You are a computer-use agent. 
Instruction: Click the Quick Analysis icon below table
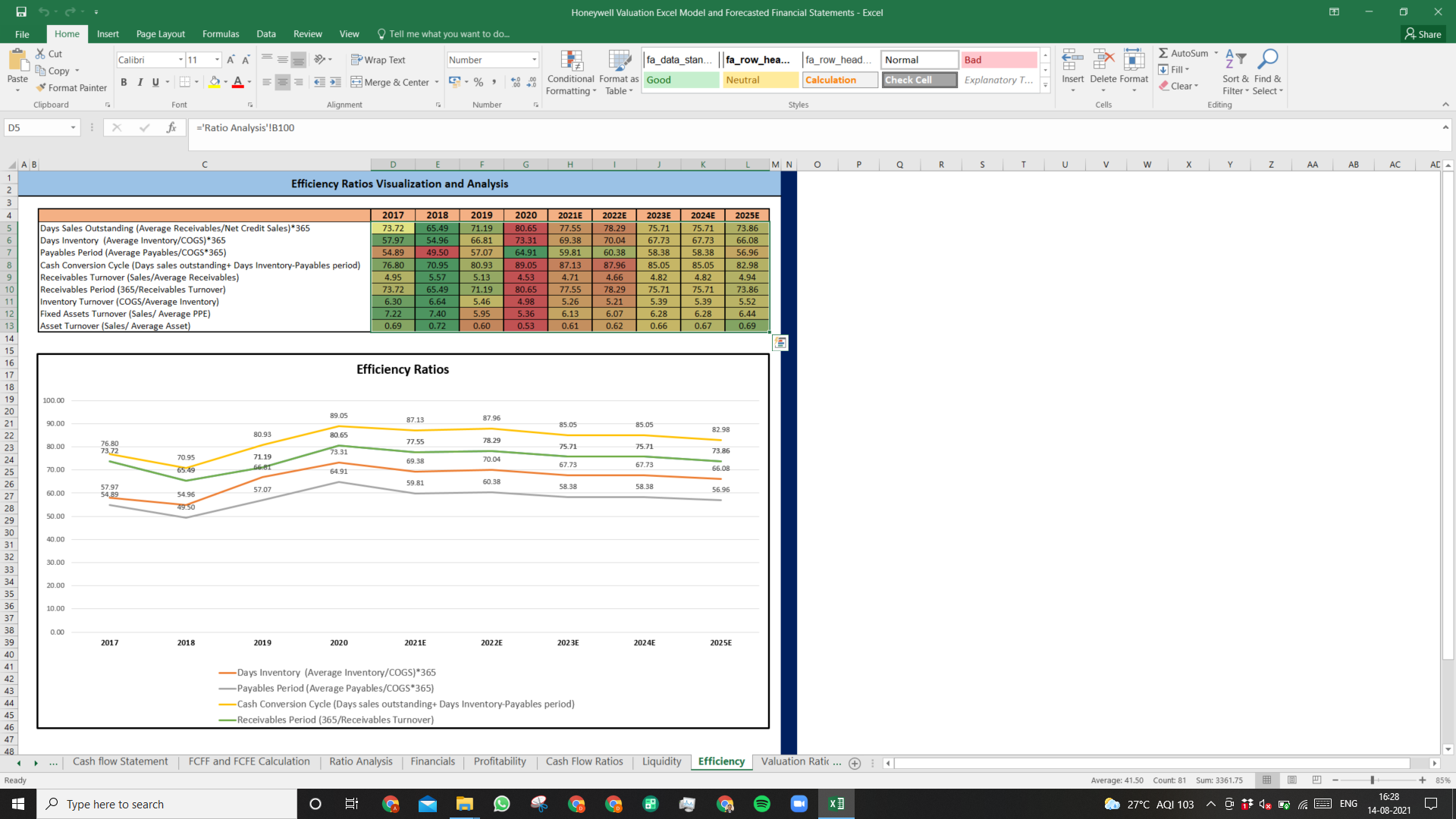(780, 343)
